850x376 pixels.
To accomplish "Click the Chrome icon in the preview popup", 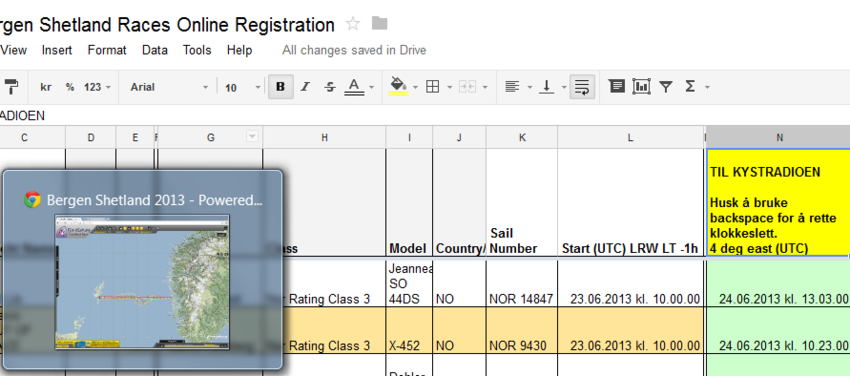I will [x=33, y=200].
